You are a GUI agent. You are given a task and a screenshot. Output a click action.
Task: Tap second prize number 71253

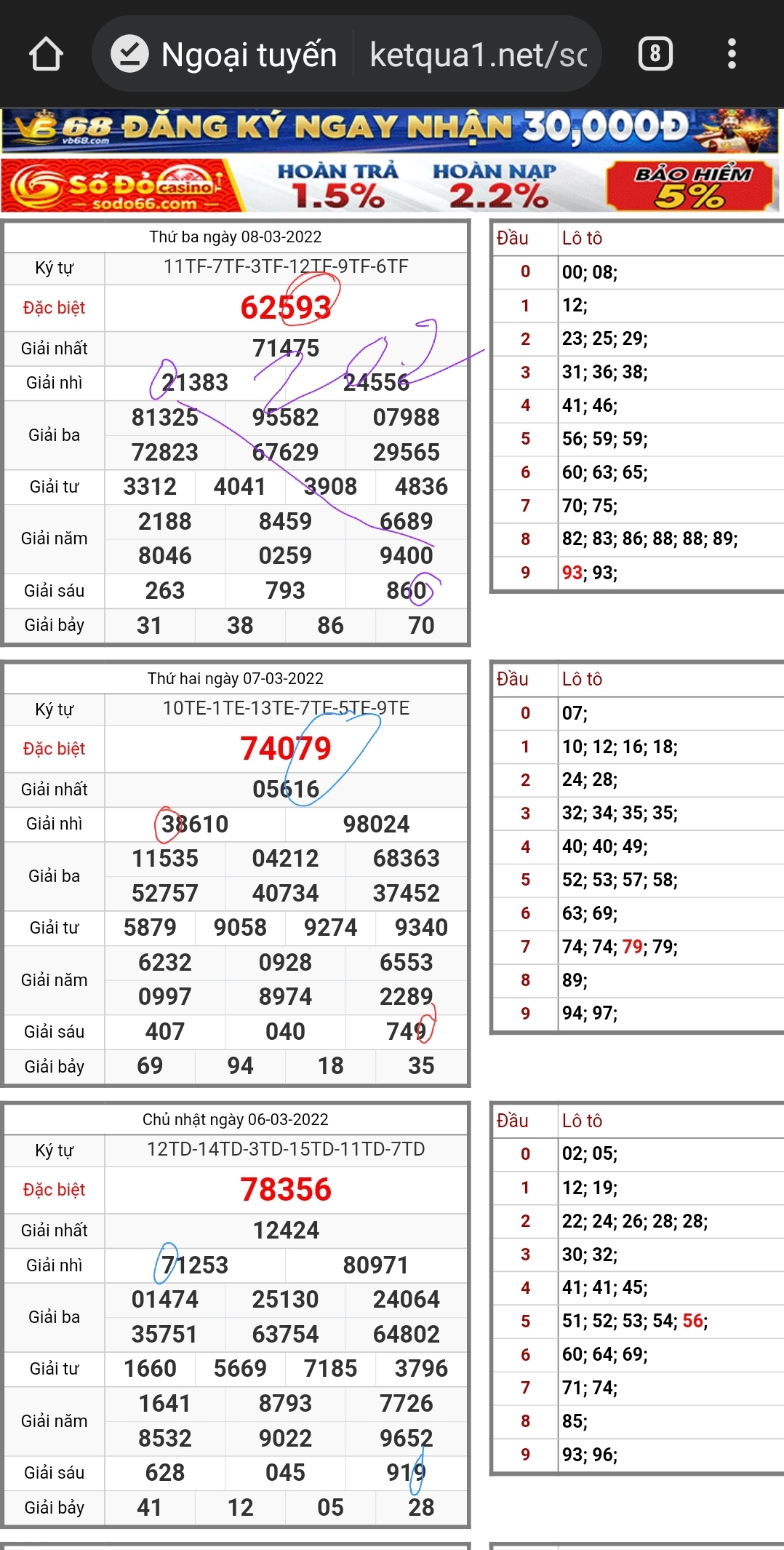(x=195, y=1265)
